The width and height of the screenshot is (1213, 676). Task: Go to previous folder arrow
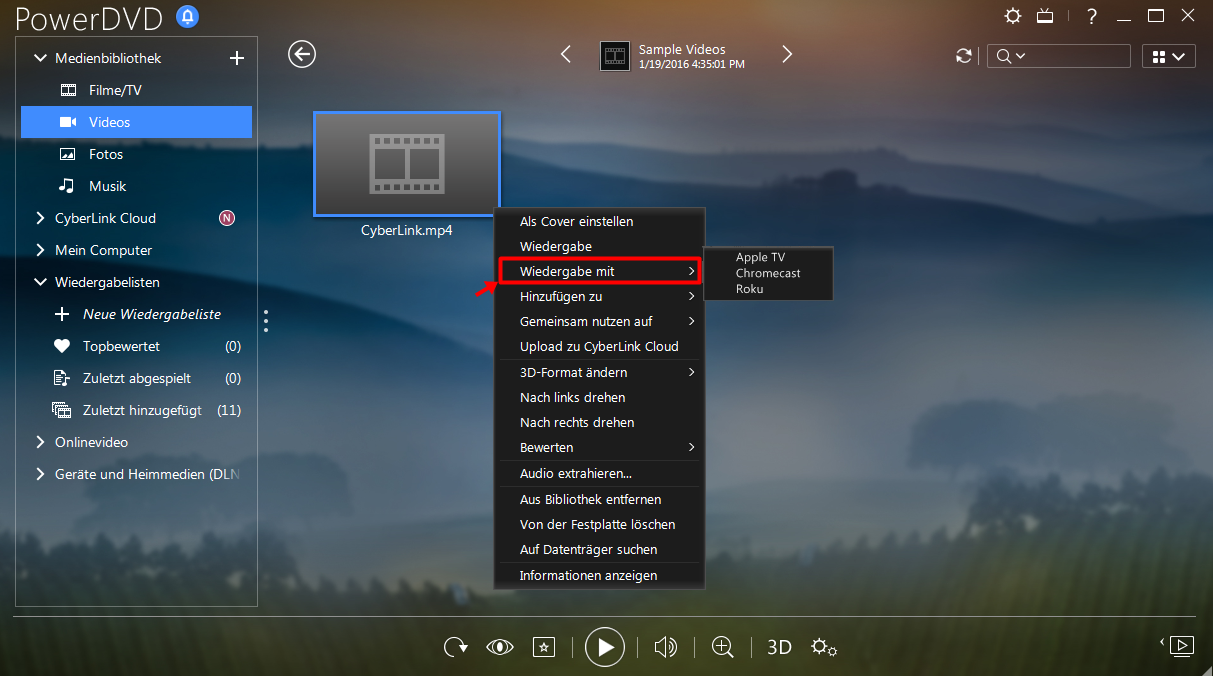pos(566,54)
